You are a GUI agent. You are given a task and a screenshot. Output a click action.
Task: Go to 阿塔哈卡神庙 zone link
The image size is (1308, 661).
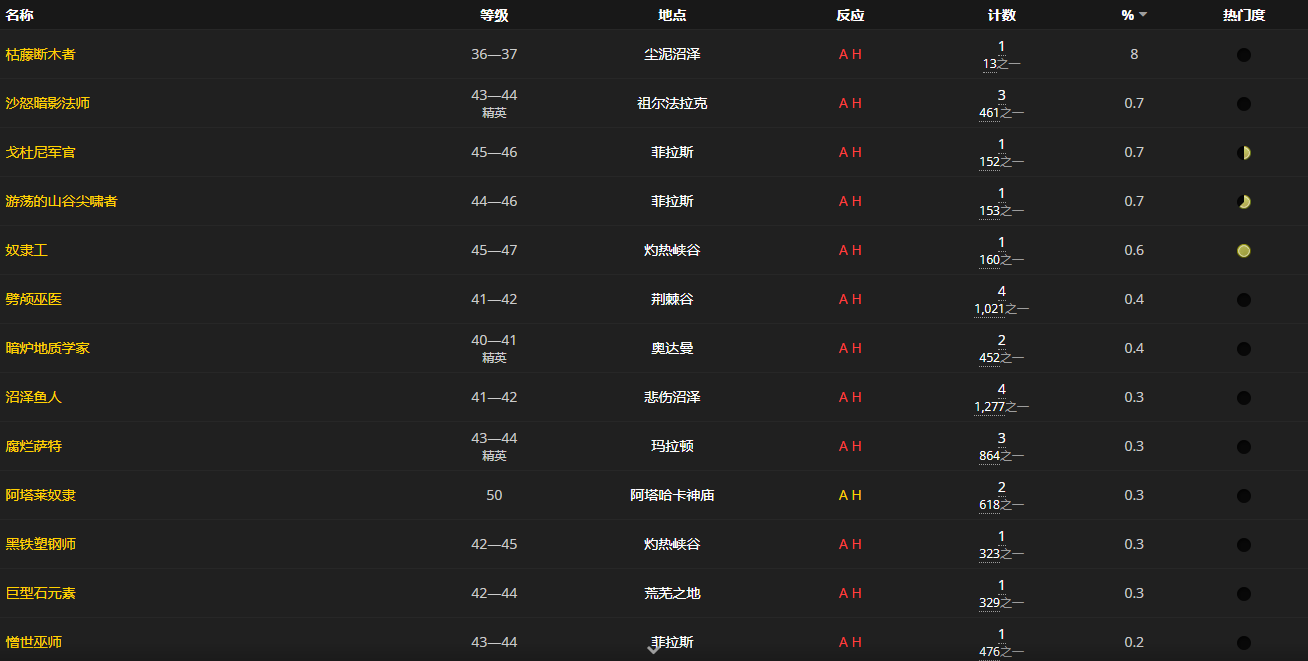(672, 495)
